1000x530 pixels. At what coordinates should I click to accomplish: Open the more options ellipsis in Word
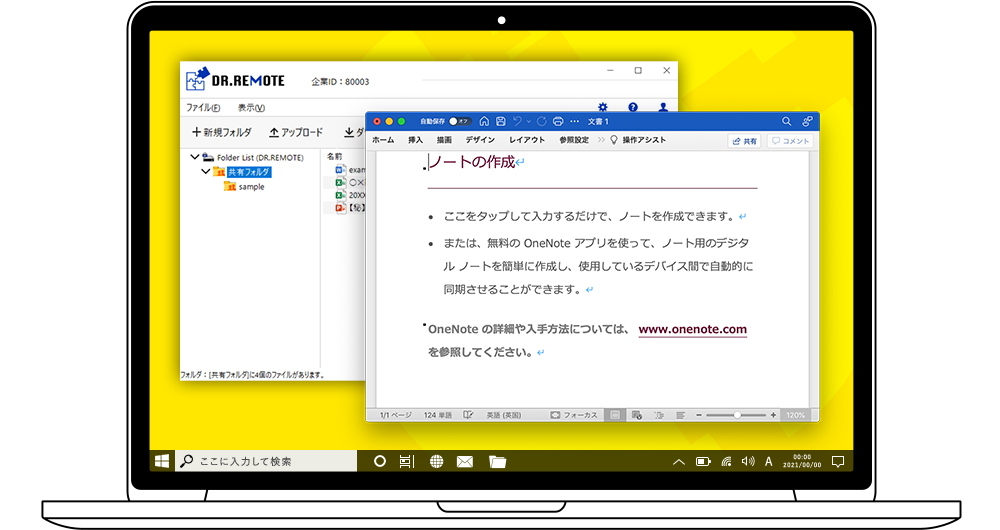[x=575, y=121]
